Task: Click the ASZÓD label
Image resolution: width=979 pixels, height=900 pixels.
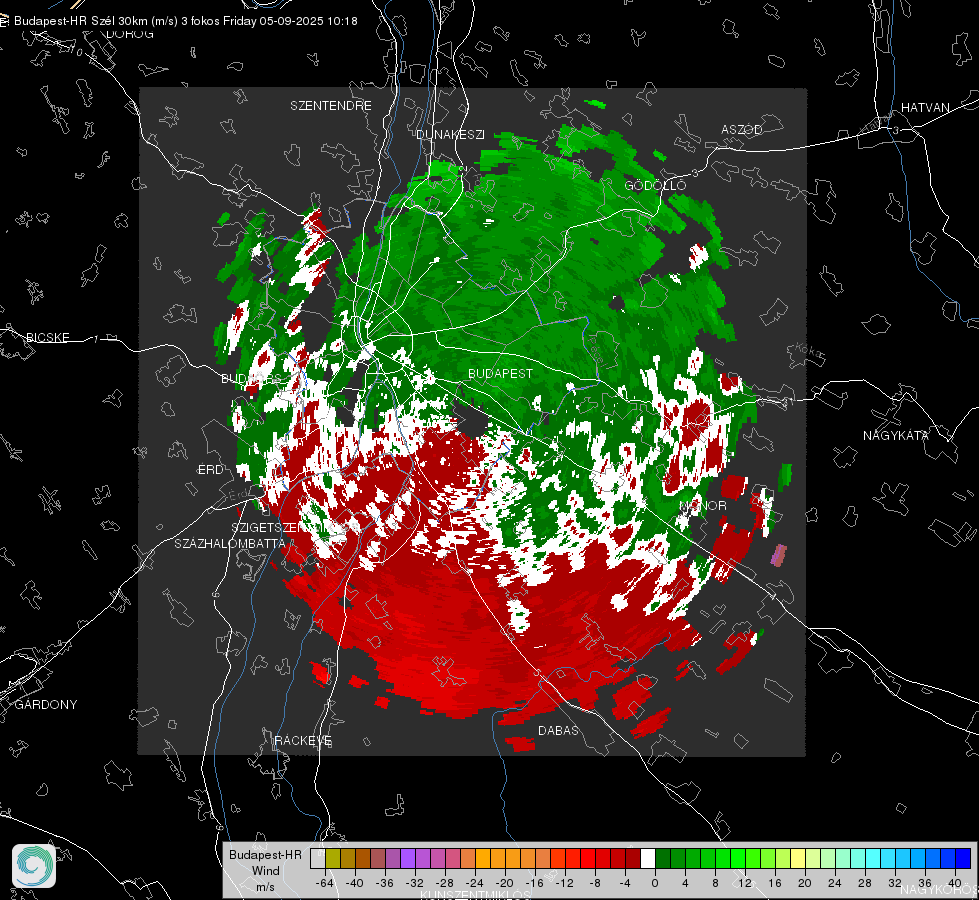Action: 742,129
